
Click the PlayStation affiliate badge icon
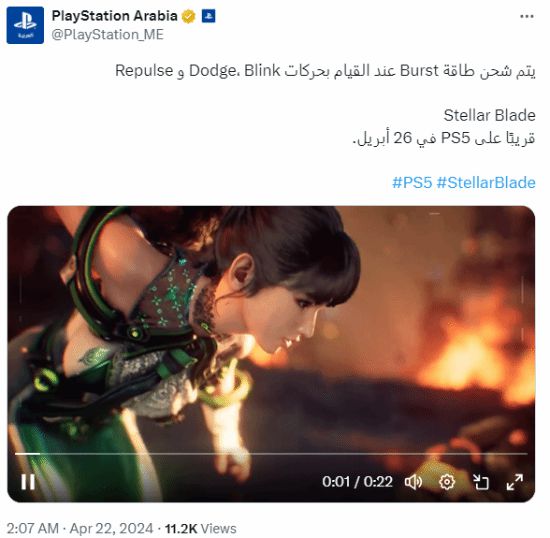208,16
